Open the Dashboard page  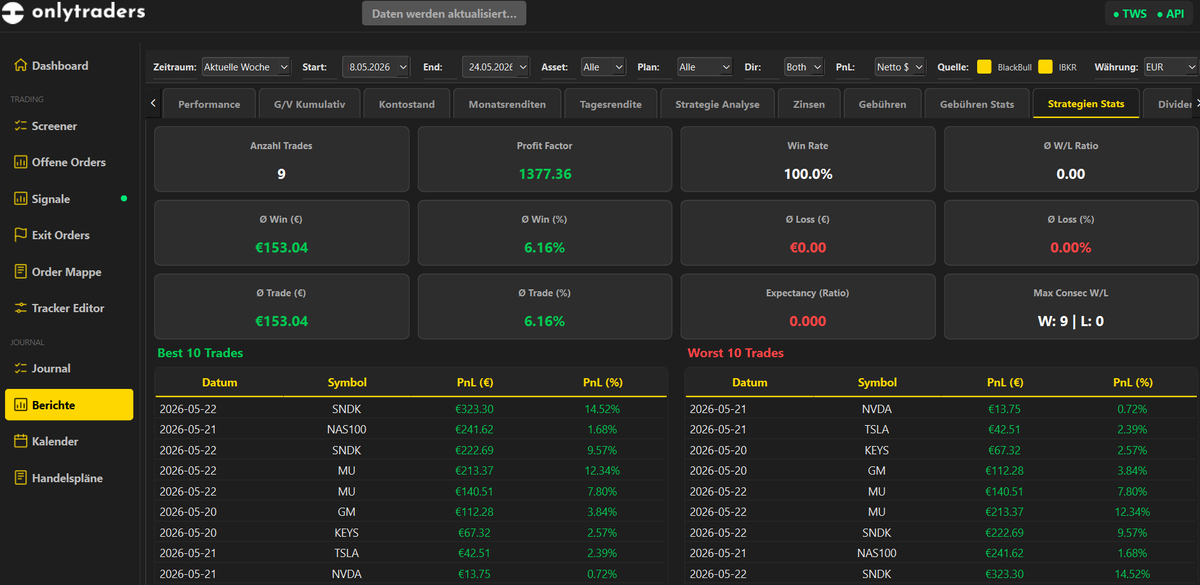pos(69,65)
